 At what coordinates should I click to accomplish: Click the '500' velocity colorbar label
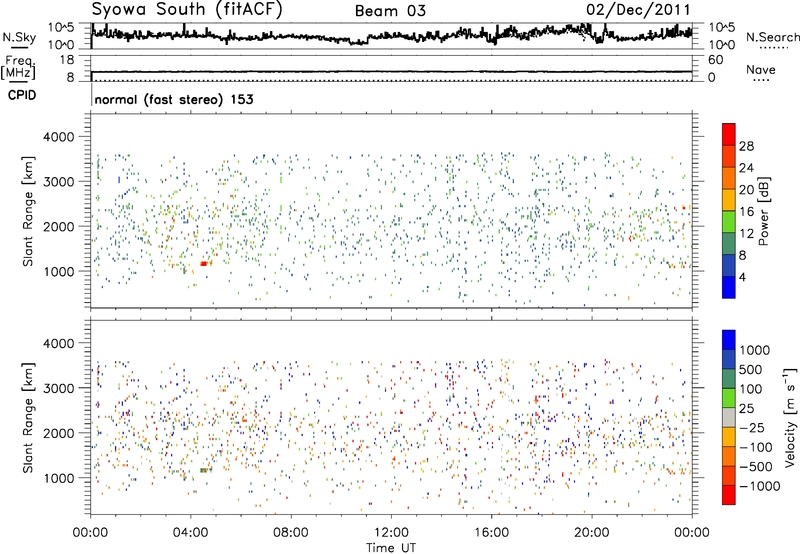[x=751, y=369]
